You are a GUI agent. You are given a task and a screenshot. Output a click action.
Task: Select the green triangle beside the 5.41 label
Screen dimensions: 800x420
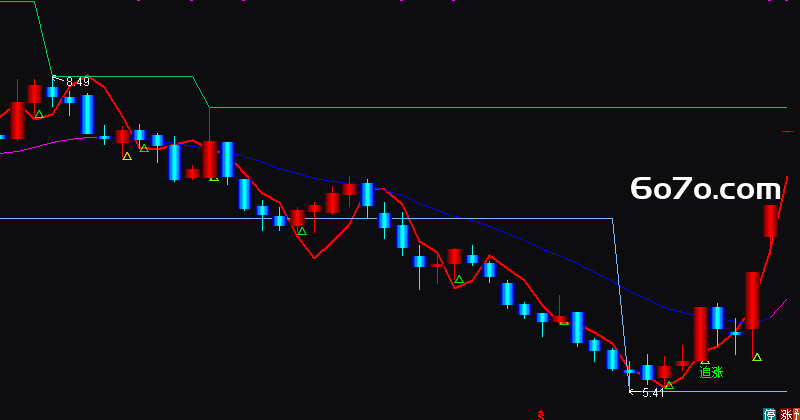tap(669, 385)
